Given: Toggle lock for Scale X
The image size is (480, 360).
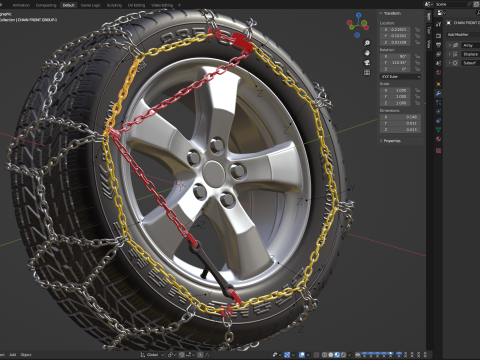Looking at the screenshot, I should click(x=417, y=90).
